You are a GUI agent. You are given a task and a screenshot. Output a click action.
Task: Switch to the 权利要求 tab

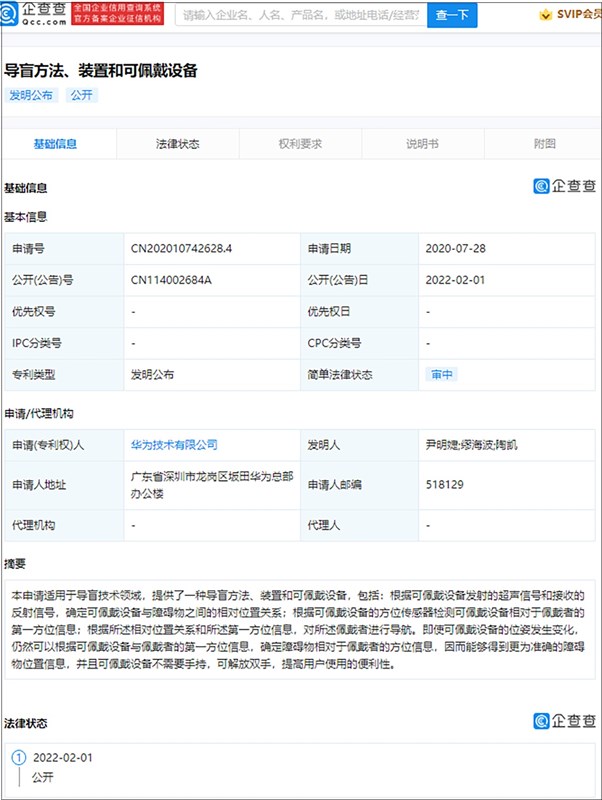click(300, 144)
